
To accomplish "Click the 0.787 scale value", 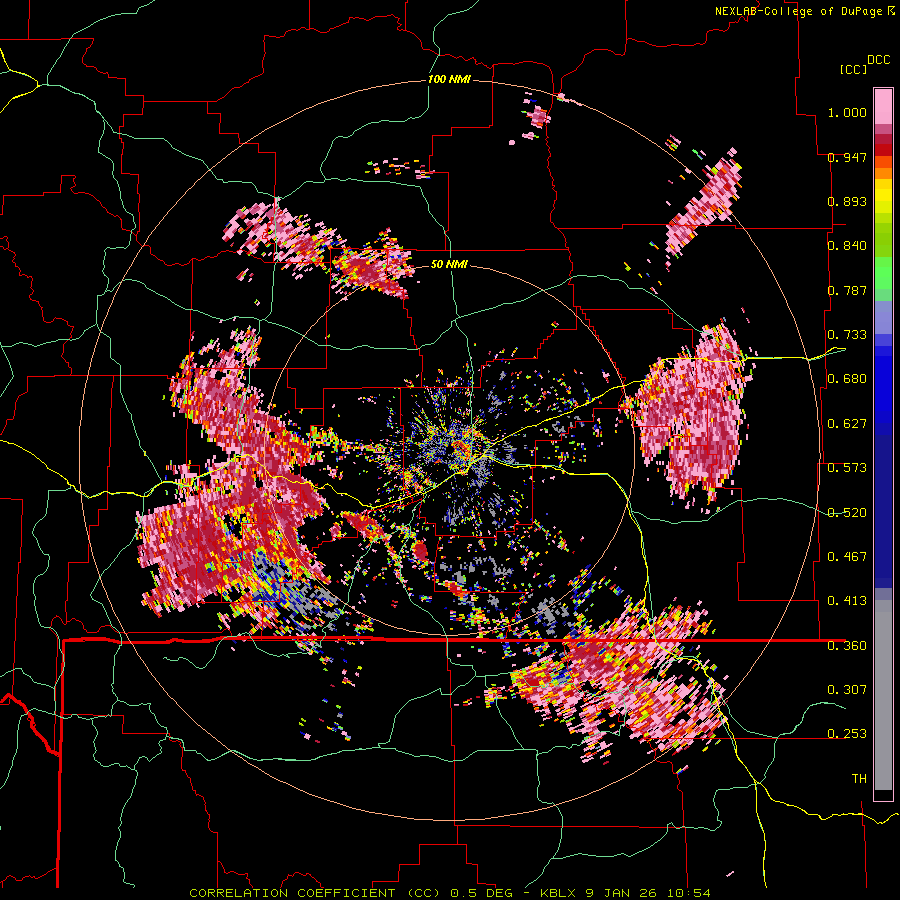I will (x=847, y=290).
